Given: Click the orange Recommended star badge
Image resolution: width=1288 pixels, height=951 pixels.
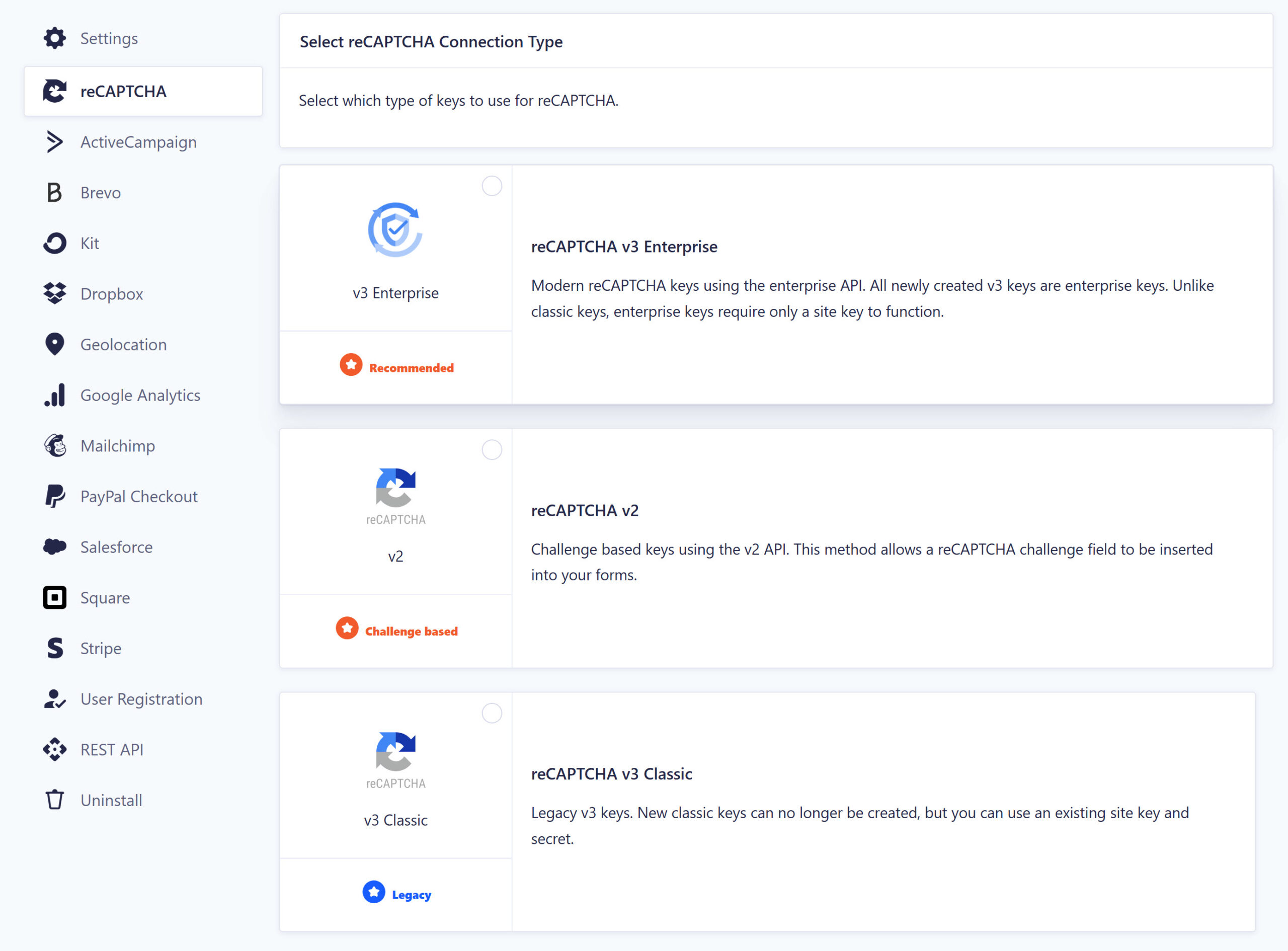Looking at the screenshot, I should tap(351, 365).
